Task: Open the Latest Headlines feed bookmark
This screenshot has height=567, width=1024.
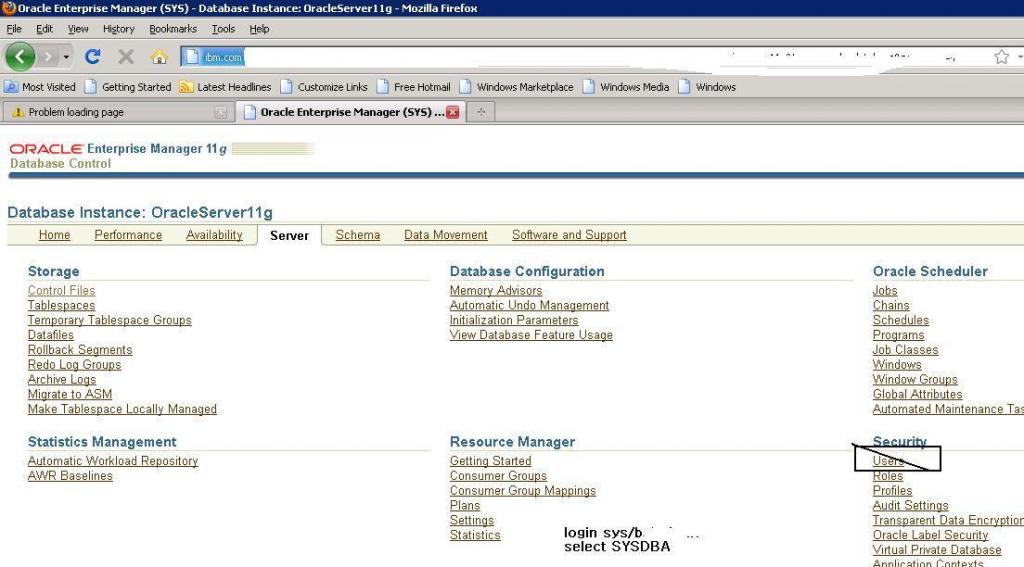Action: tap(225, 87)
